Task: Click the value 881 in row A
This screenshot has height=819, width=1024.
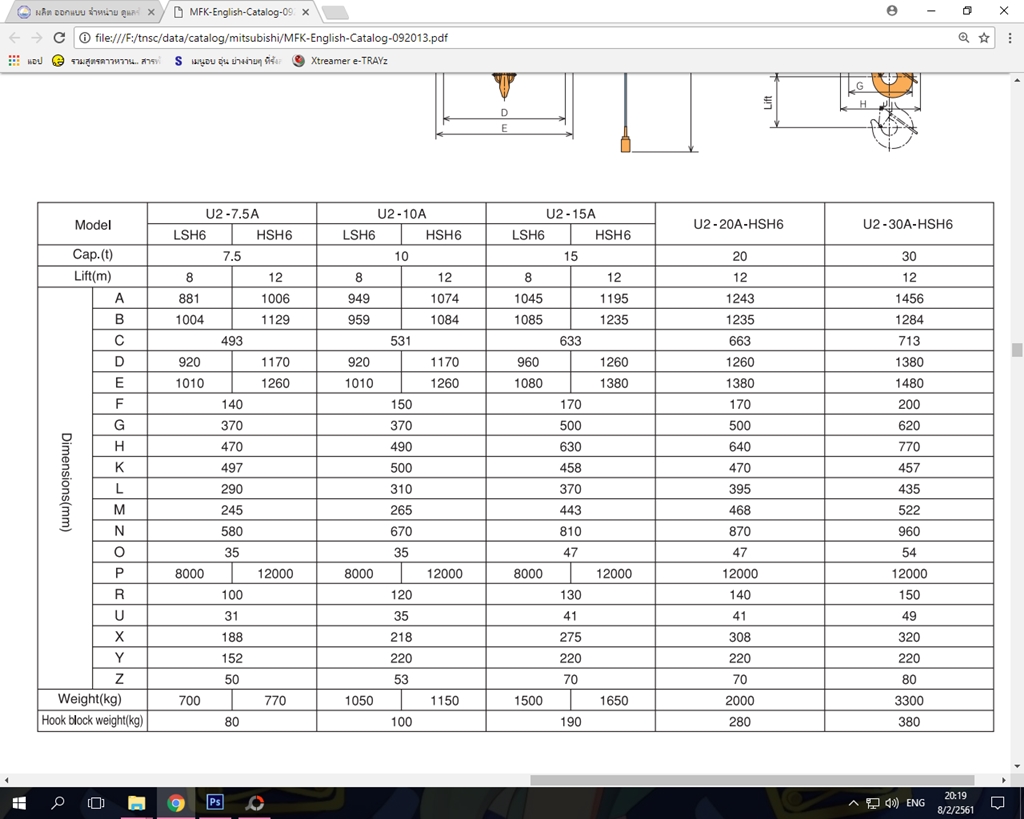Action: [189, 298]
